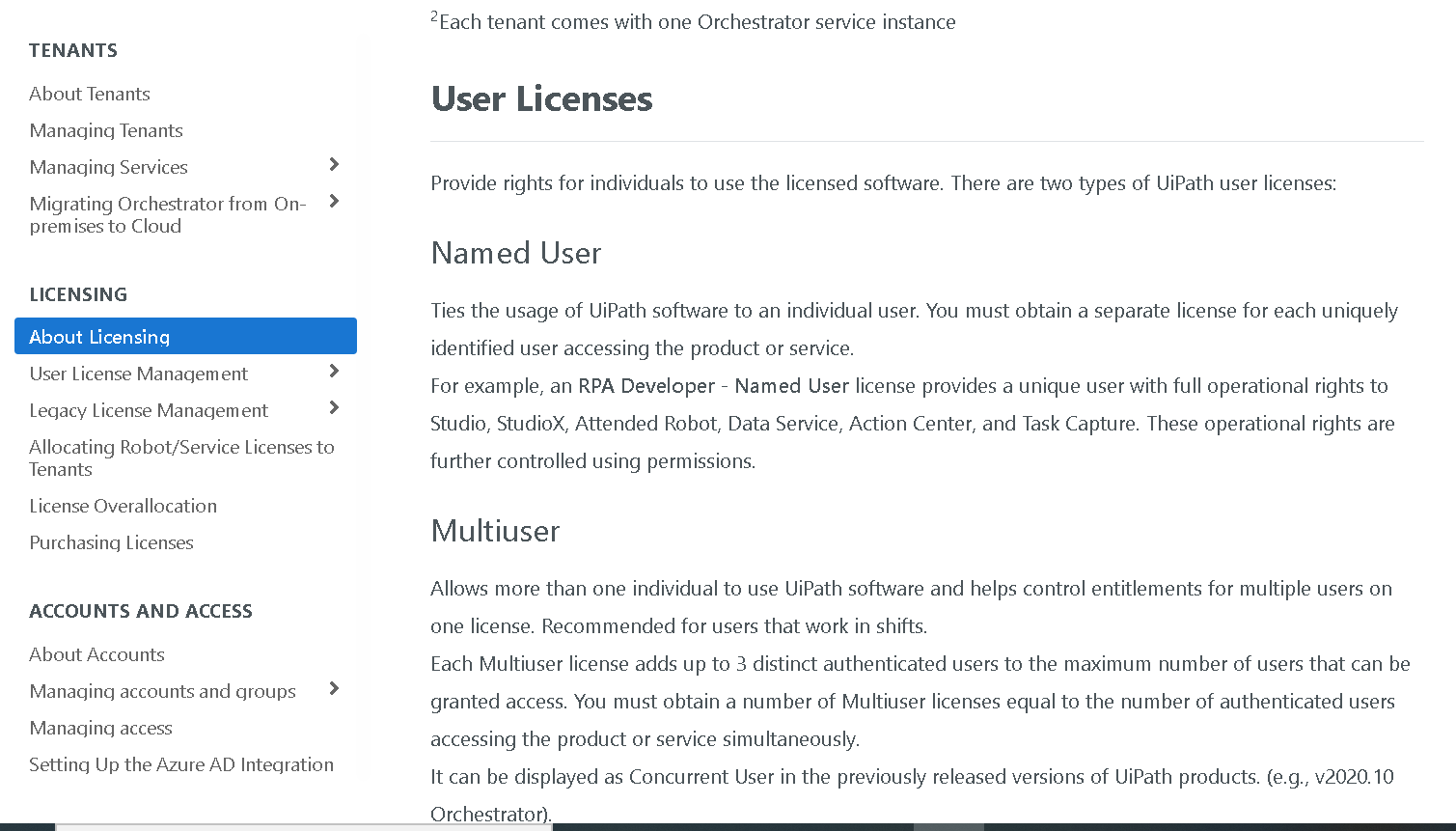Expand Migrating Orchestrator from On-premises chevron

(x=334, y=202)
